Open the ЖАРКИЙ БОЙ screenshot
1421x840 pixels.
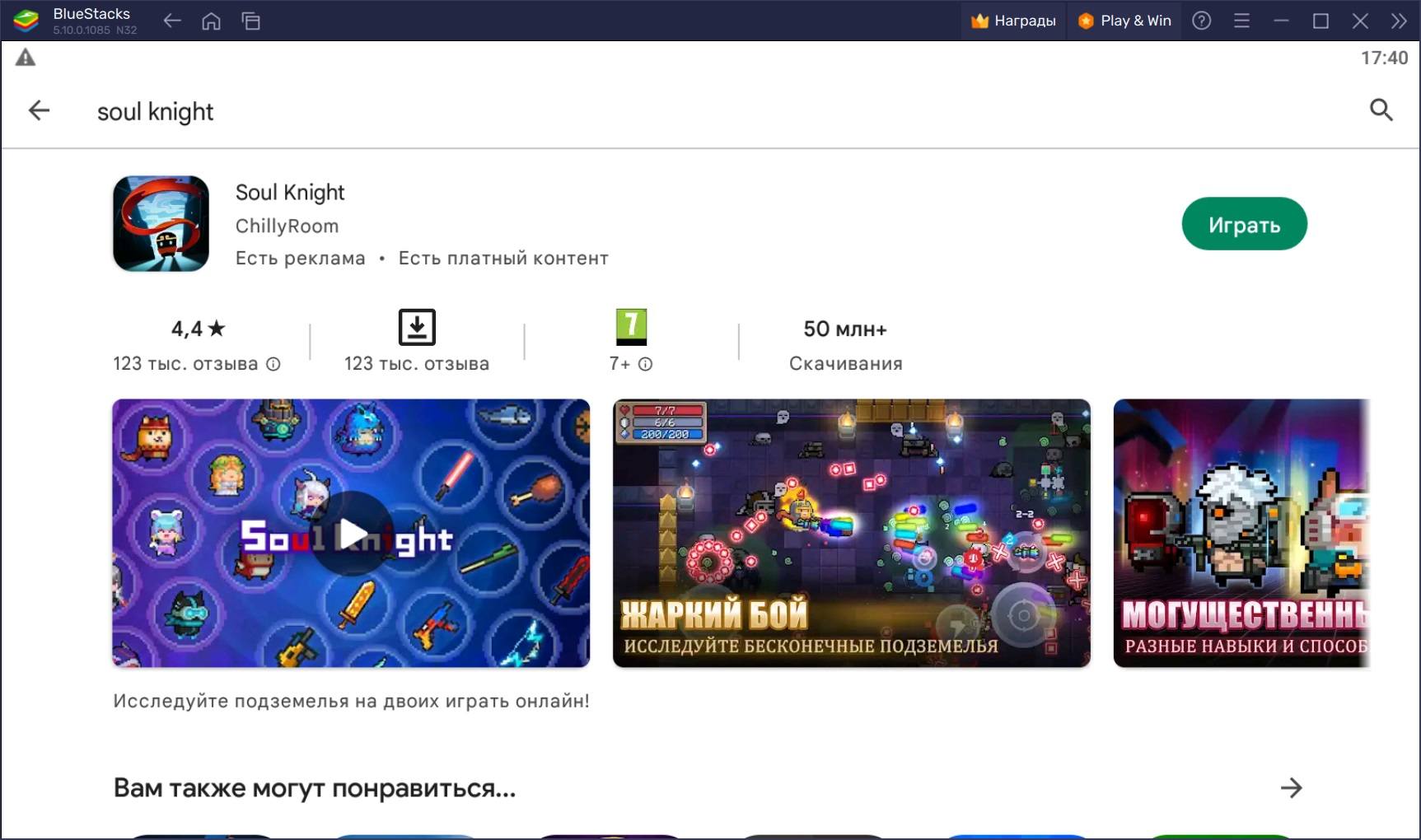852,534
